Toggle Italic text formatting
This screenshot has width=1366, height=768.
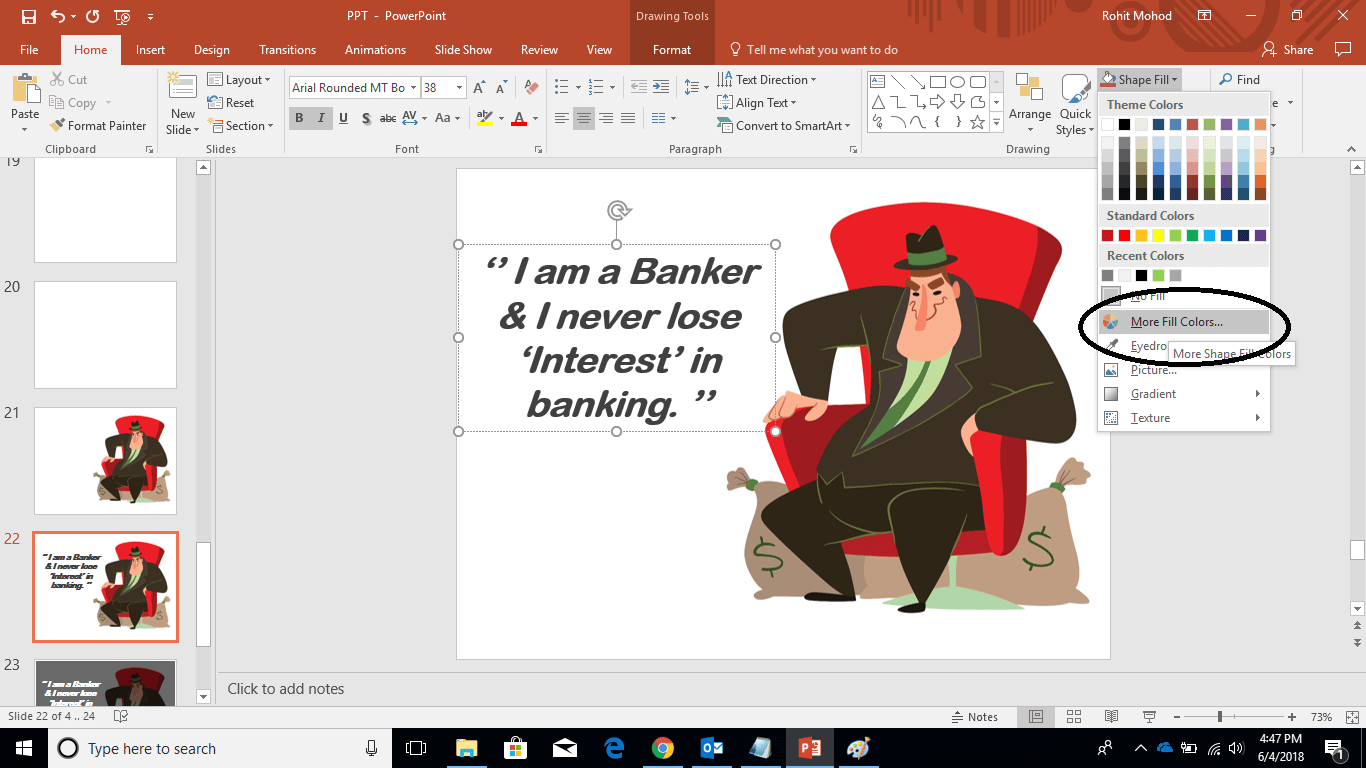pos(321,118)
